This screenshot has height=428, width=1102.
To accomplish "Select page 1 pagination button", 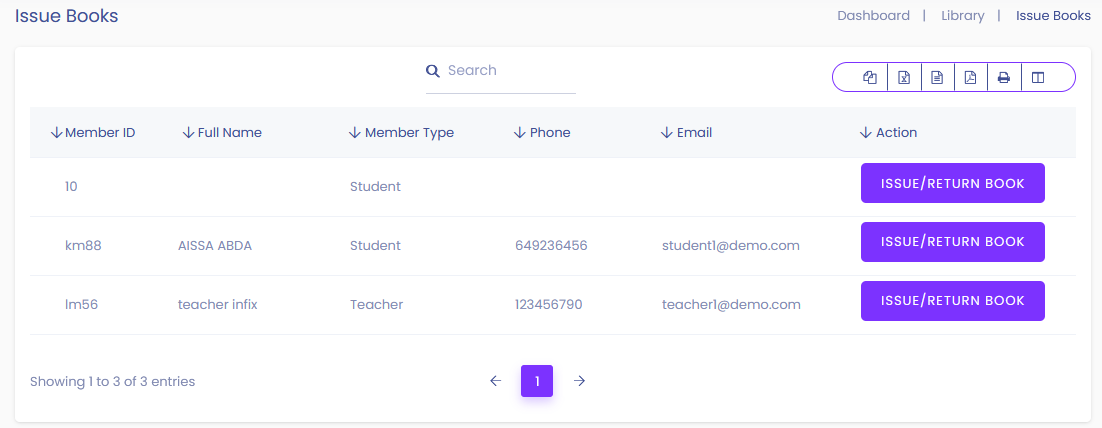I will click(537, 381).
